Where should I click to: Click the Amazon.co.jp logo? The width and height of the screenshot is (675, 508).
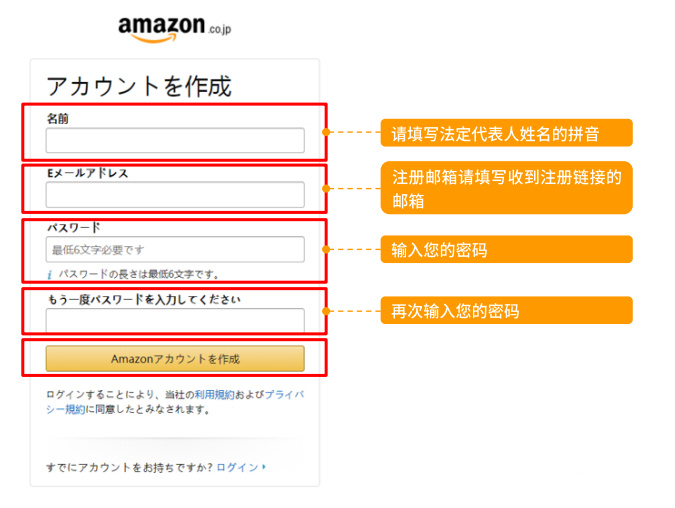174,28
